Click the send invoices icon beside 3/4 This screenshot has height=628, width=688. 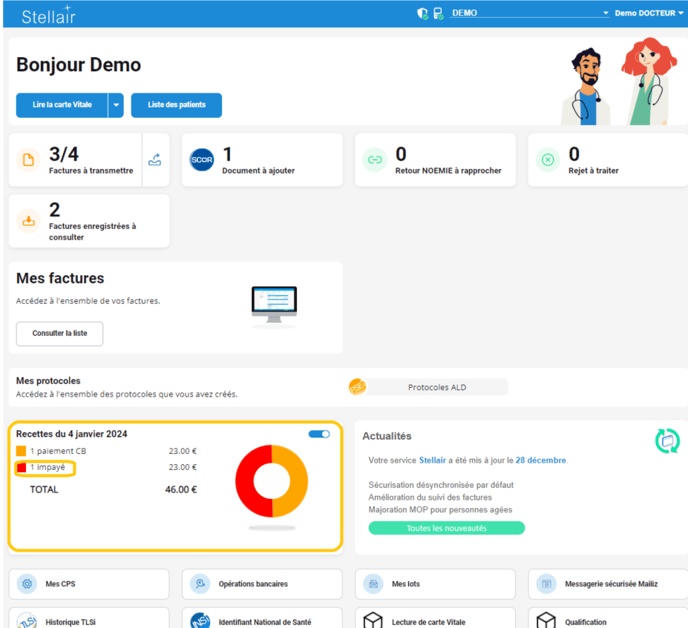point(155,160)
